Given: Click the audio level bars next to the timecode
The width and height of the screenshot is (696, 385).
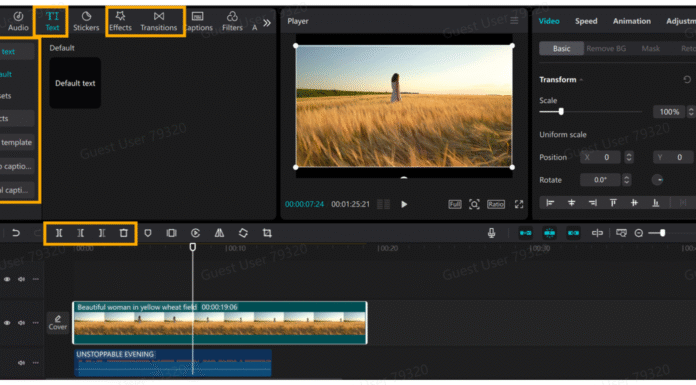Looking at the screenshot, I should click(383, 204).
